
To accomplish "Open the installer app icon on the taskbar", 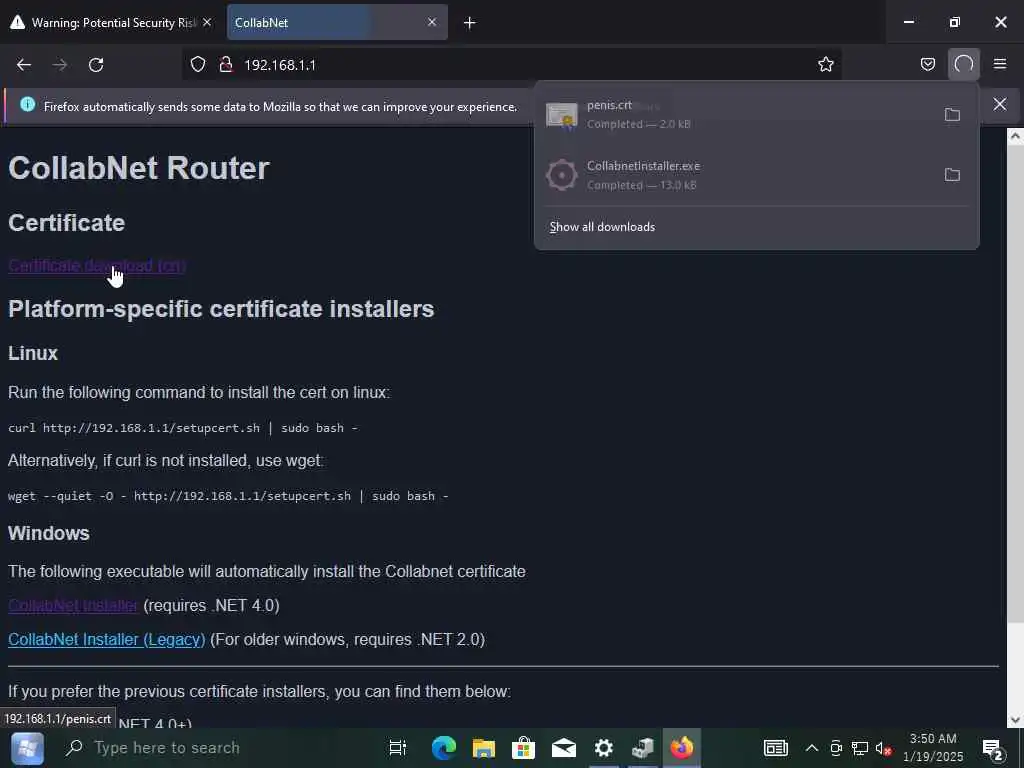I will coord(643,748).
